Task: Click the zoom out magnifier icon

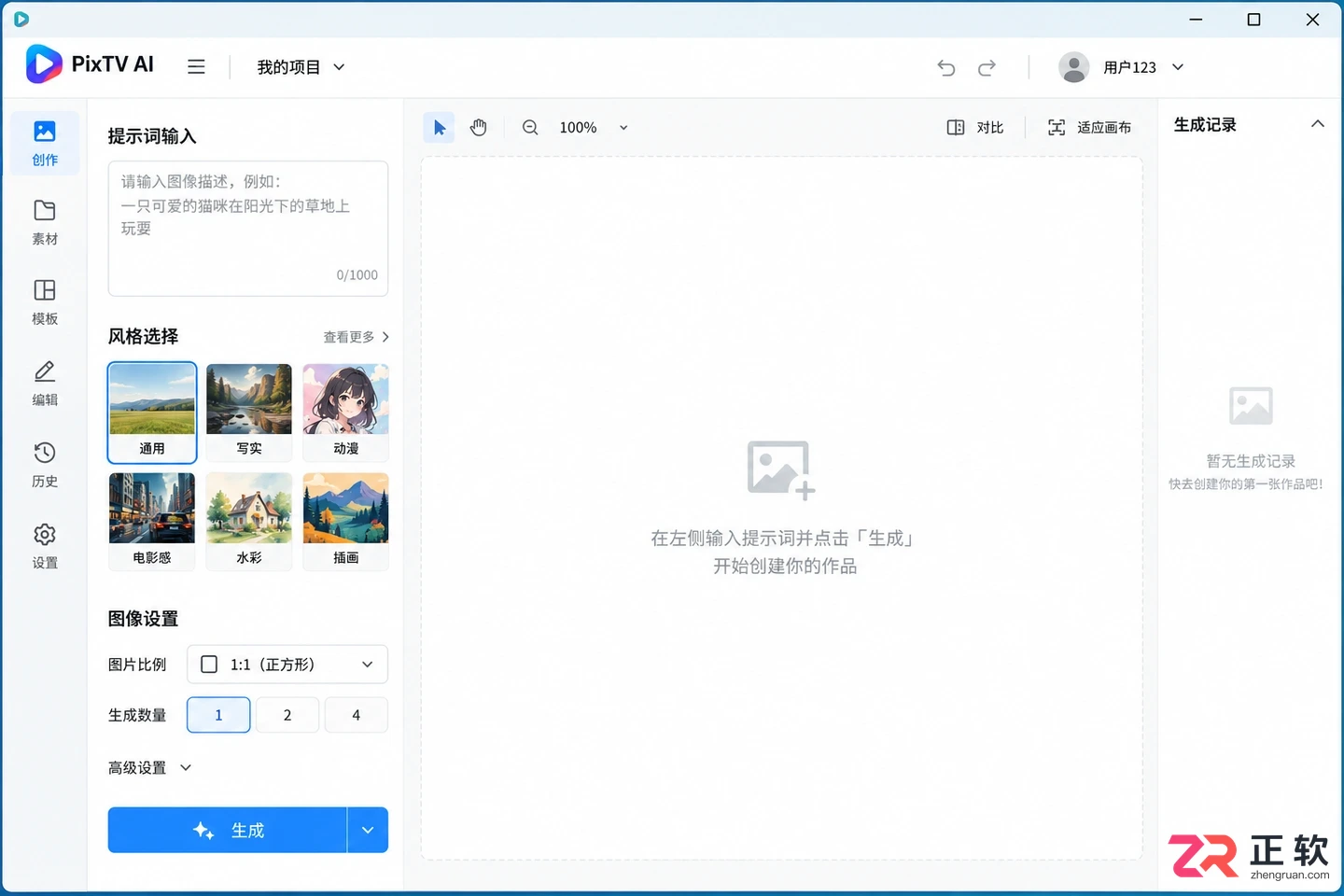Action: tap(530, 127)
